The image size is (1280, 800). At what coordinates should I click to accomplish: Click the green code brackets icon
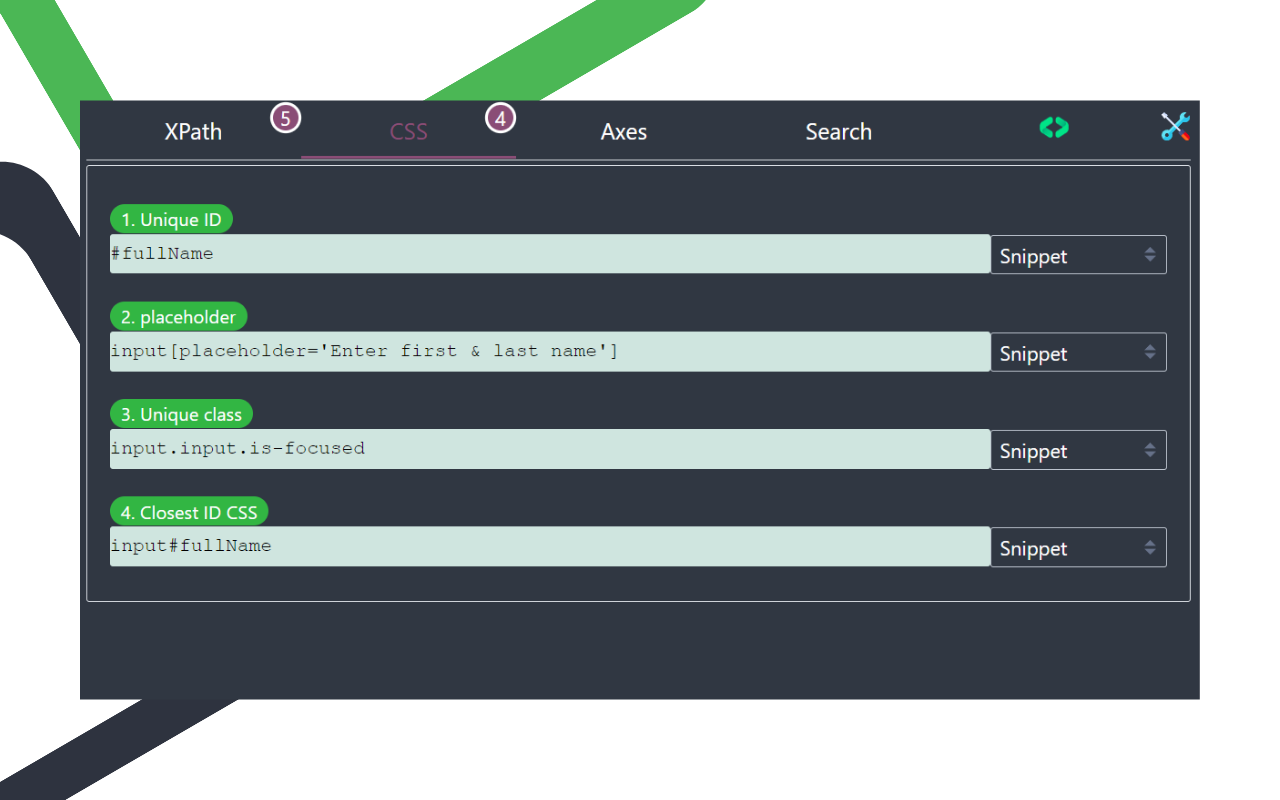click(x=1053, y=128)
